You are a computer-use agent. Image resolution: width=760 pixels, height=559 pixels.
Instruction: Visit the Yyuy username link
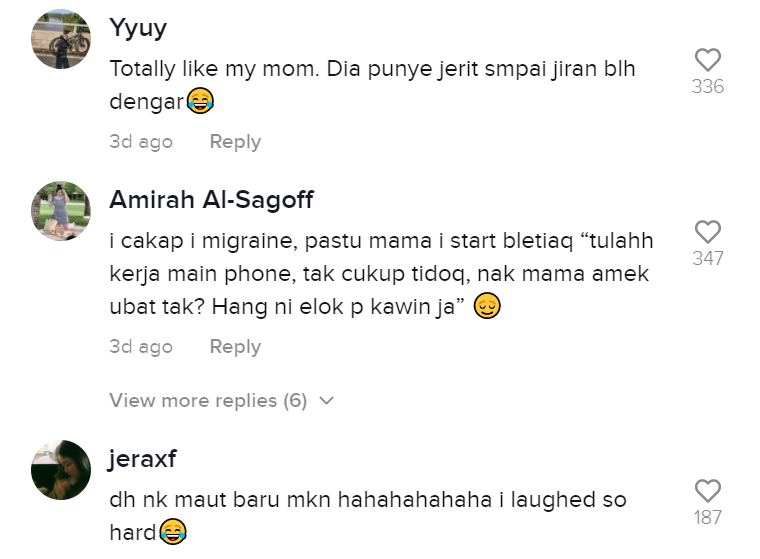(137, 28)
